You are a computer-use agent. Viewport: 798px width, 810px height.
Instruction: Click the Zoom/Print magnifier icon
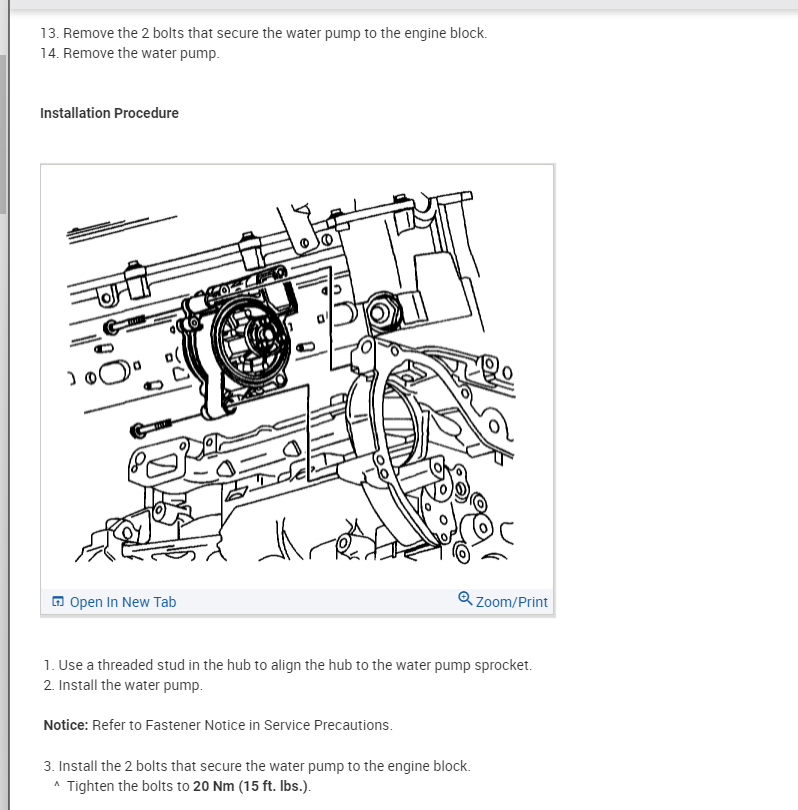[465, 598]
